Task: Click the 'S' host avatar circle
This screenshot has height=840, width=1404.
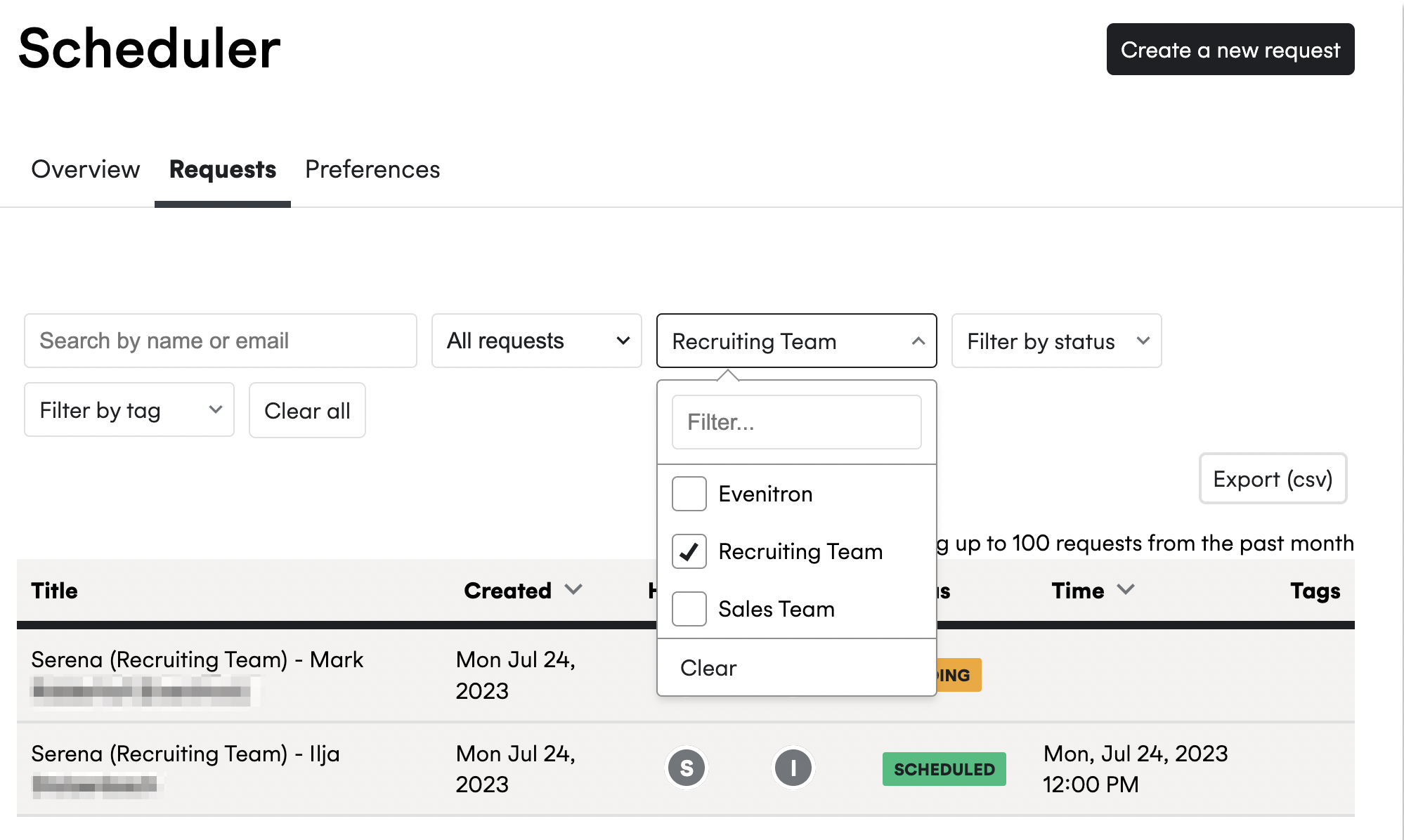Action: (x=687, y=768)
